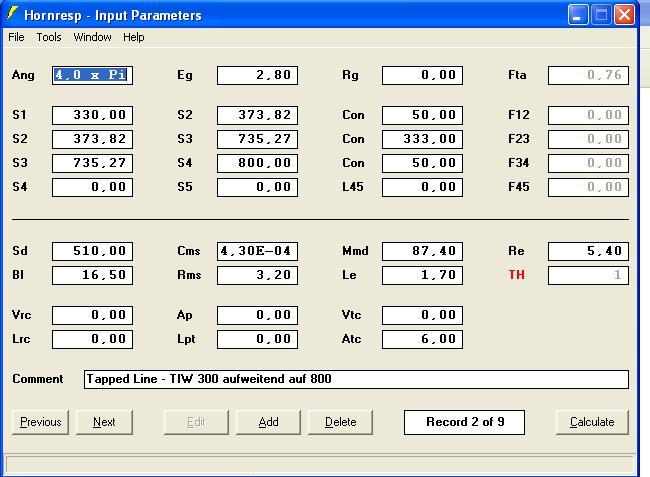
Task: Click the Cms field showing 4,30E-04
Action: 257,251
